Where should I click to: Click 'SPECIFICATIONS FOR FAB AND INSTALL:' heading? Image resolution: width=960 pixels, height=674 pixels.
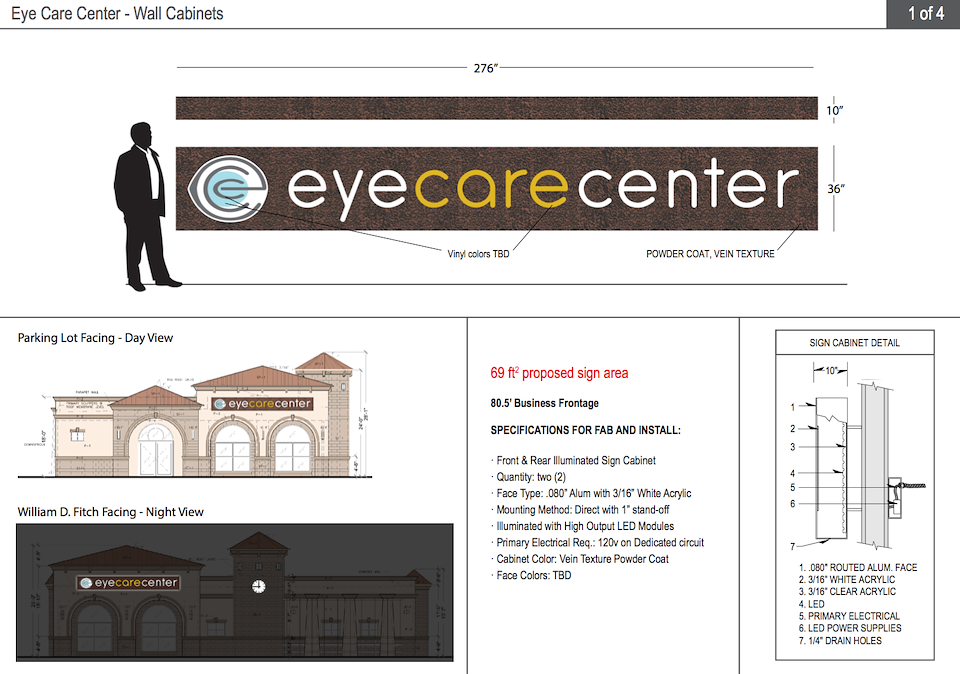585,430
